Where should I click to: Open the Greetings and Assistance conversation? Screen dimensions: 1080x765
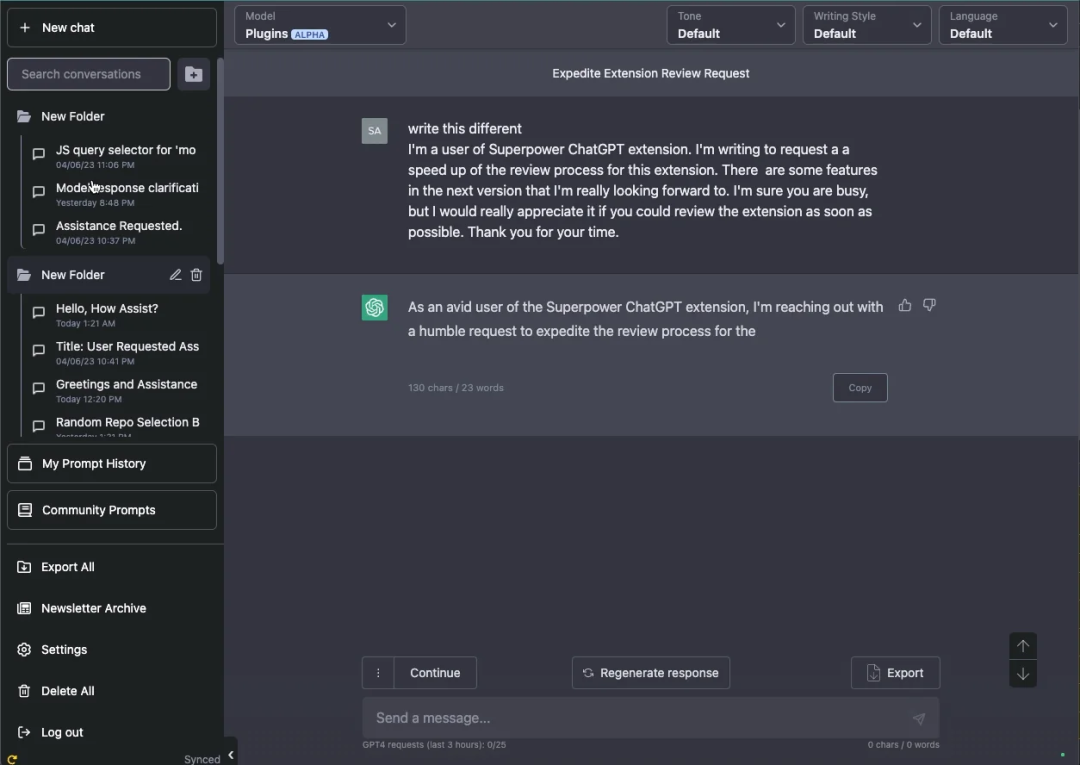click(115, 390)
